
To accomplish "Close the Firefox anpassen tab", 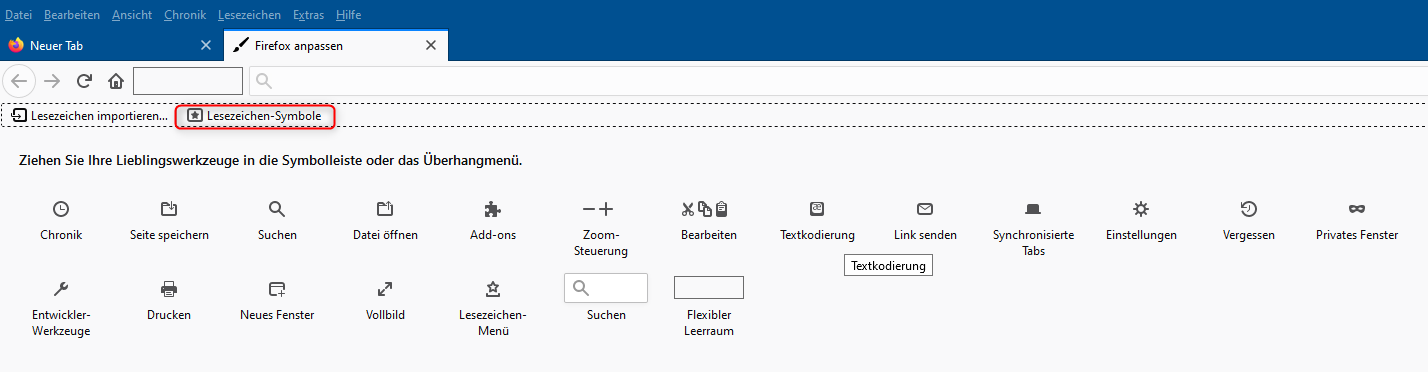I will [431, 45].
